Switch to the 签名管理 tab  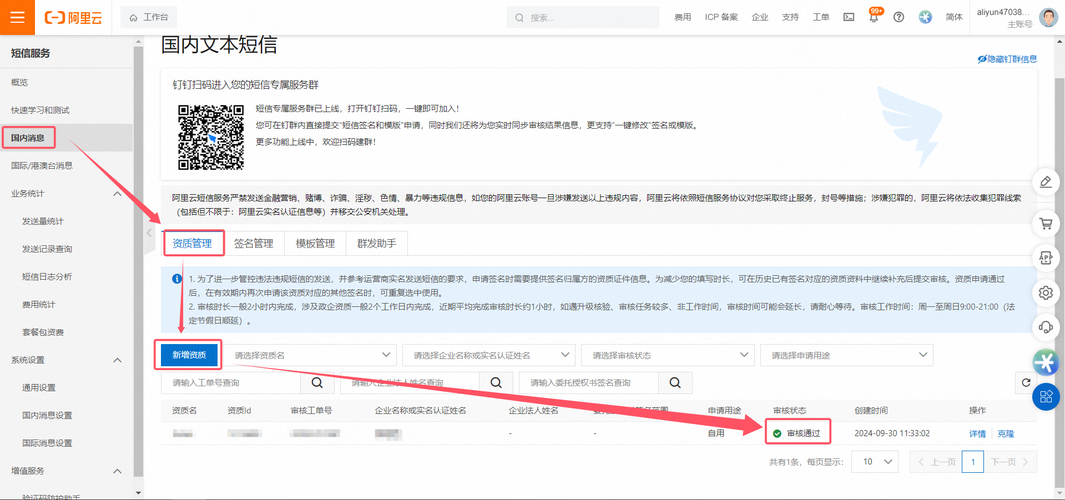[x=253, y=243]
